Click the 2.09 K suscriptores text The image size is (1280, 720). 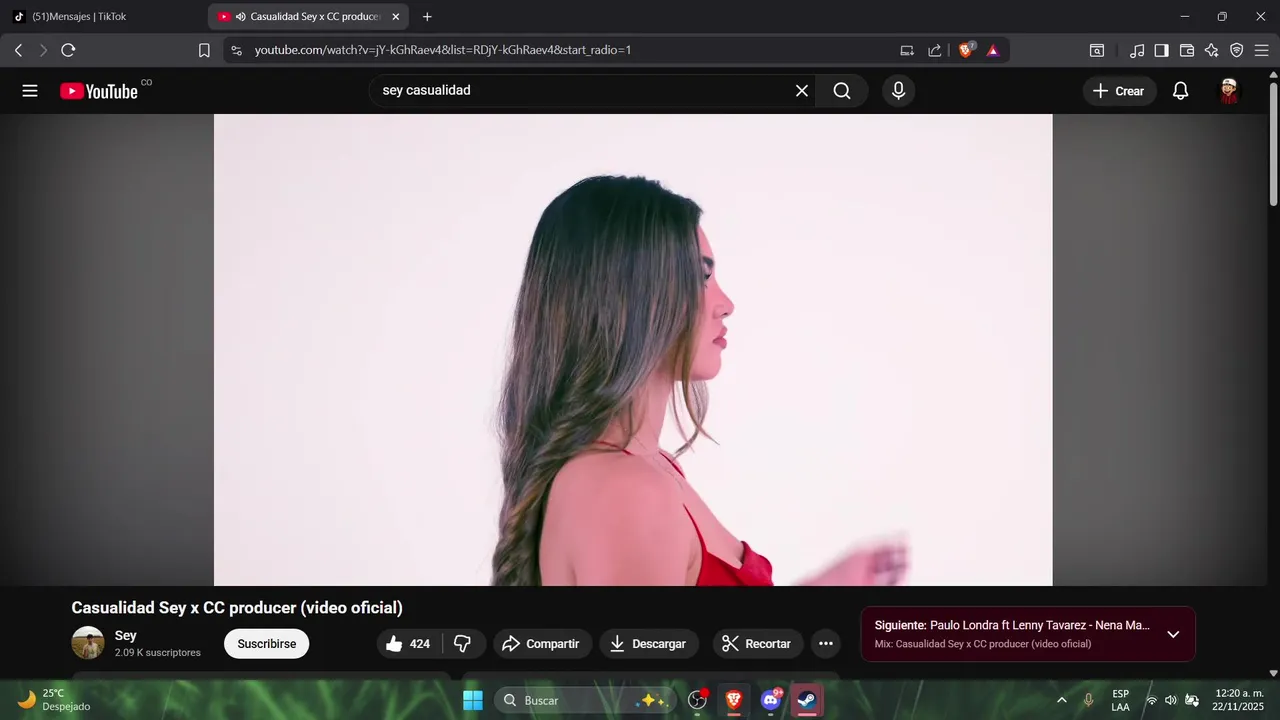pos(158,653)
